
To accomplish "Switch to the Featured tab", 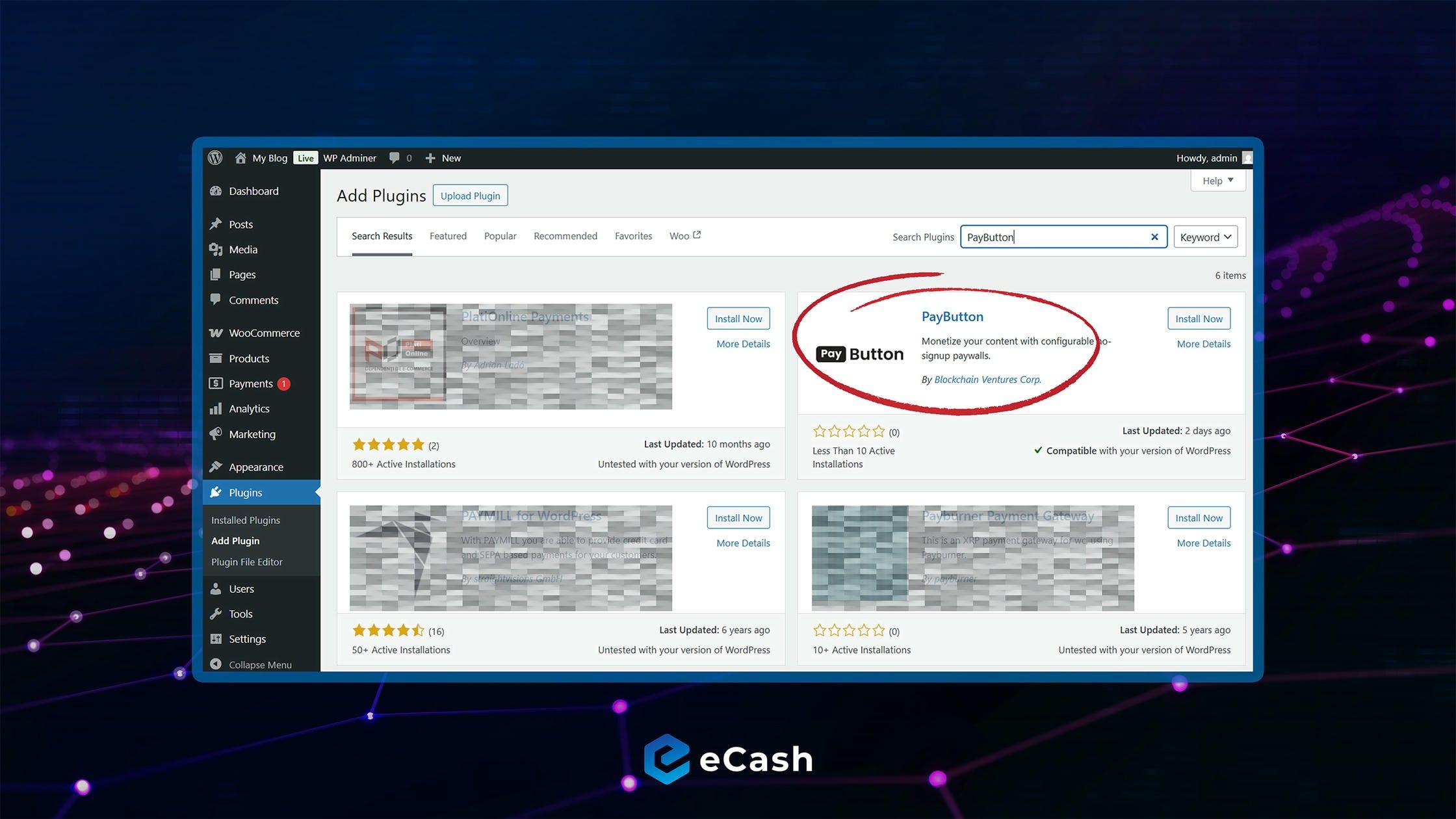I will pos(448,236).
